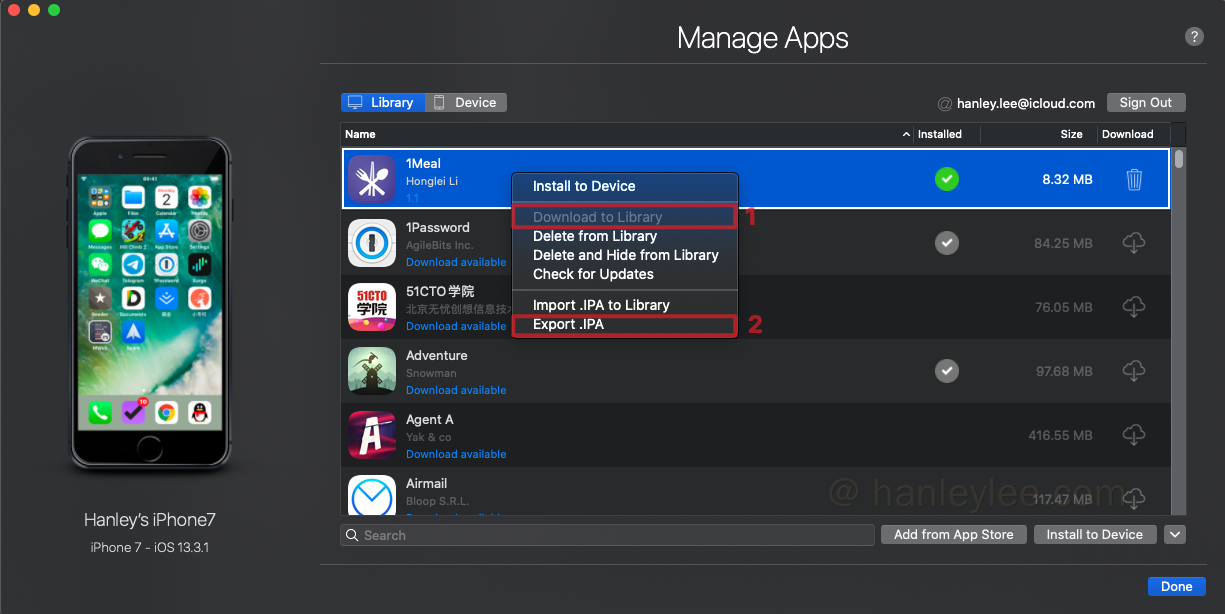The image size is (1225, 614).
Task: Click the Hanley's iPhone7 device name
Action: click(150, 520)
